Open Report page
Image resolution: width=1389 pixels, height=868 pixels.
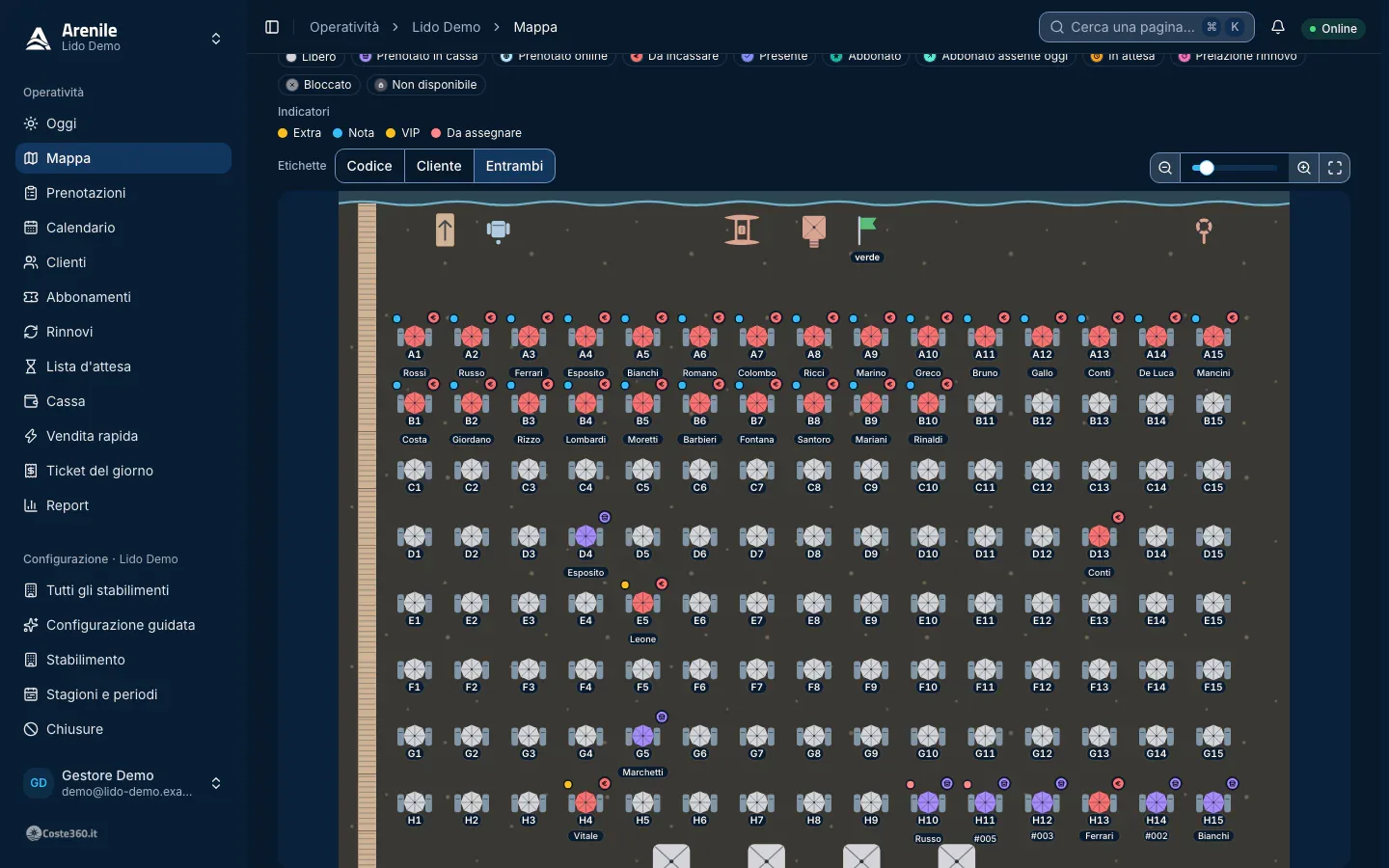(x=123, y=505)
